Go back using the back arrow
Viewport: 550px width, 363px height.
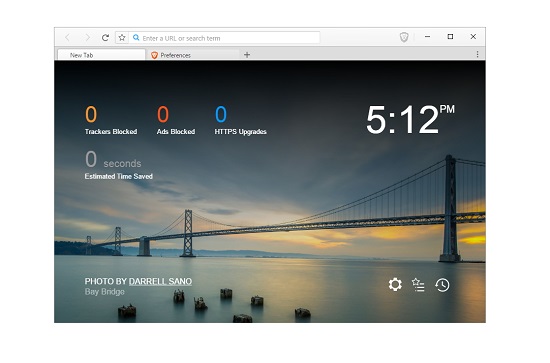tap(68, 38)
